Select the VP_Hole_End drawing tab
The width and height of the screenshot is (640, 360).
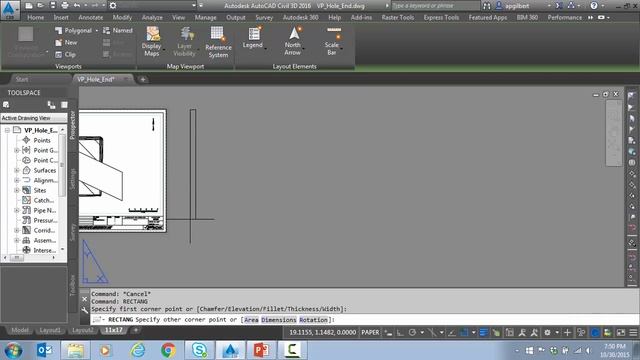(96, 79)
